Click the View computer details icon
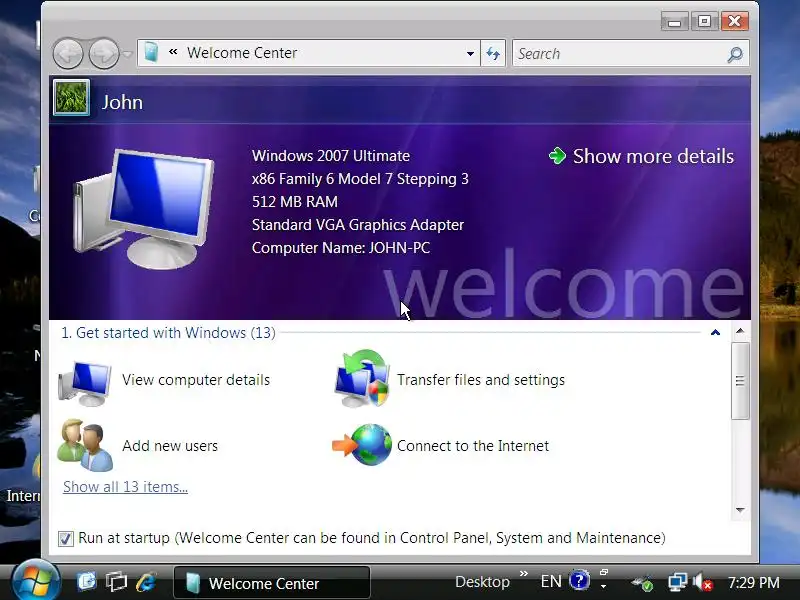800x600 pixels. click(x=85, y=383)
